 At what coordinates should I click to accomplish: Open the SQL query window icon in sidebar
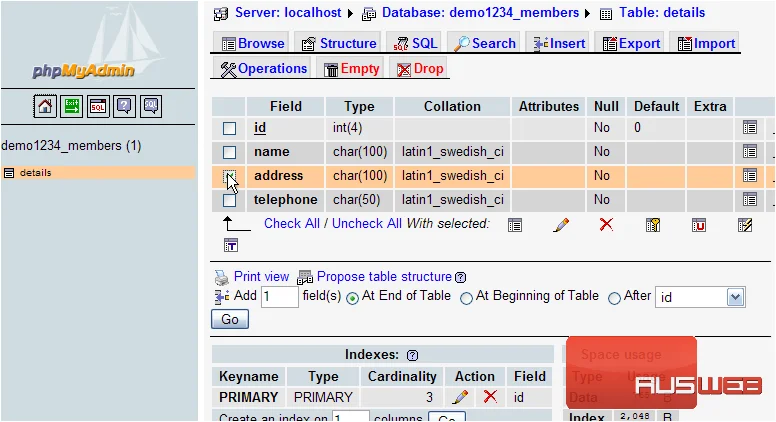point(98,106)
